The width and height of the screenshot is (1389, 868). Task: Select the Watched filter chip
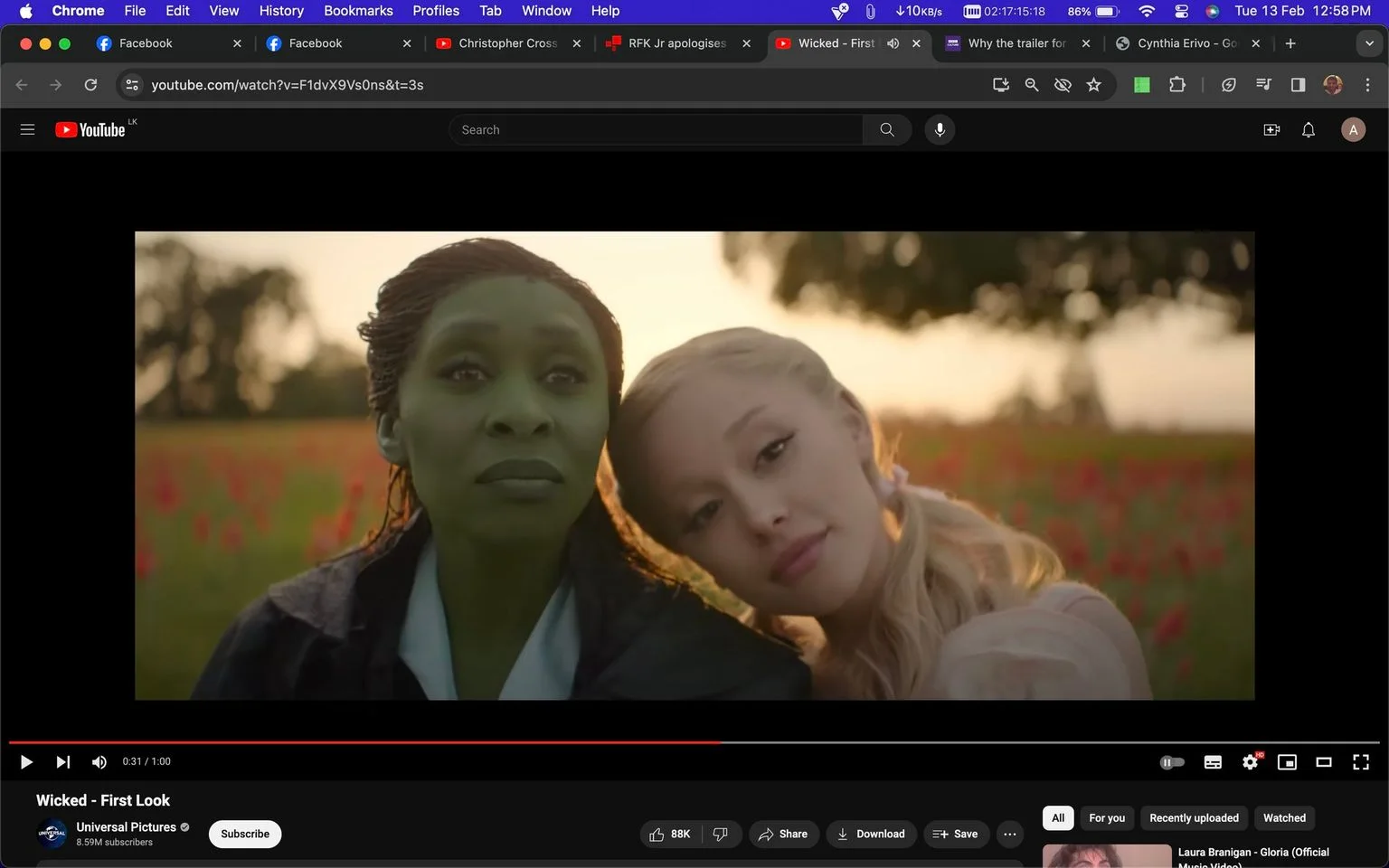coord(1284,817)
